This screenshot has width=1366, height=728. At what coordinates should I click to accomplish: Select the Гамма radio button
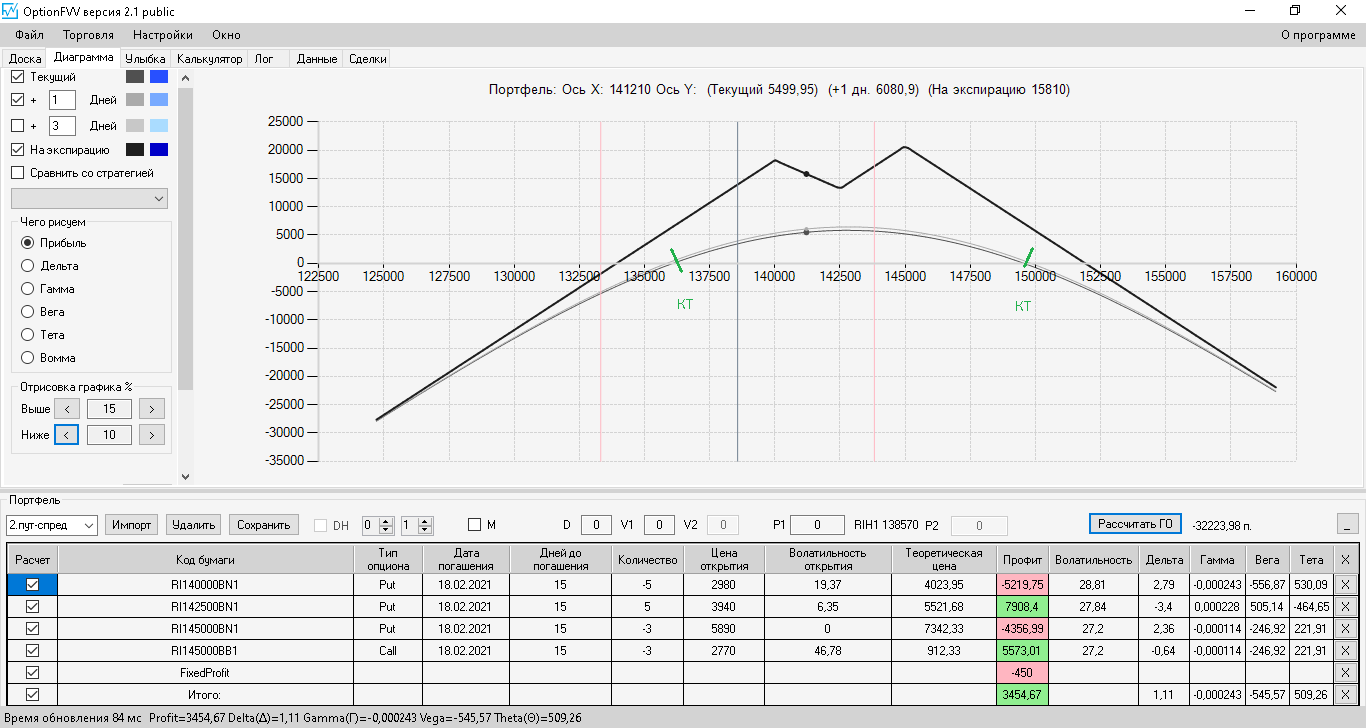point(28,289)
